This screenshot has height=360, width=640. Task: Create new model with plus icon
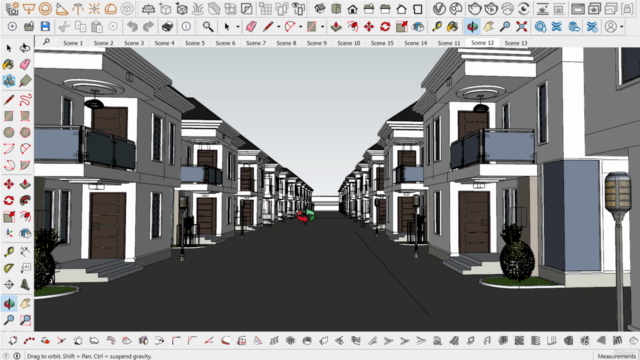pos(12,27)
